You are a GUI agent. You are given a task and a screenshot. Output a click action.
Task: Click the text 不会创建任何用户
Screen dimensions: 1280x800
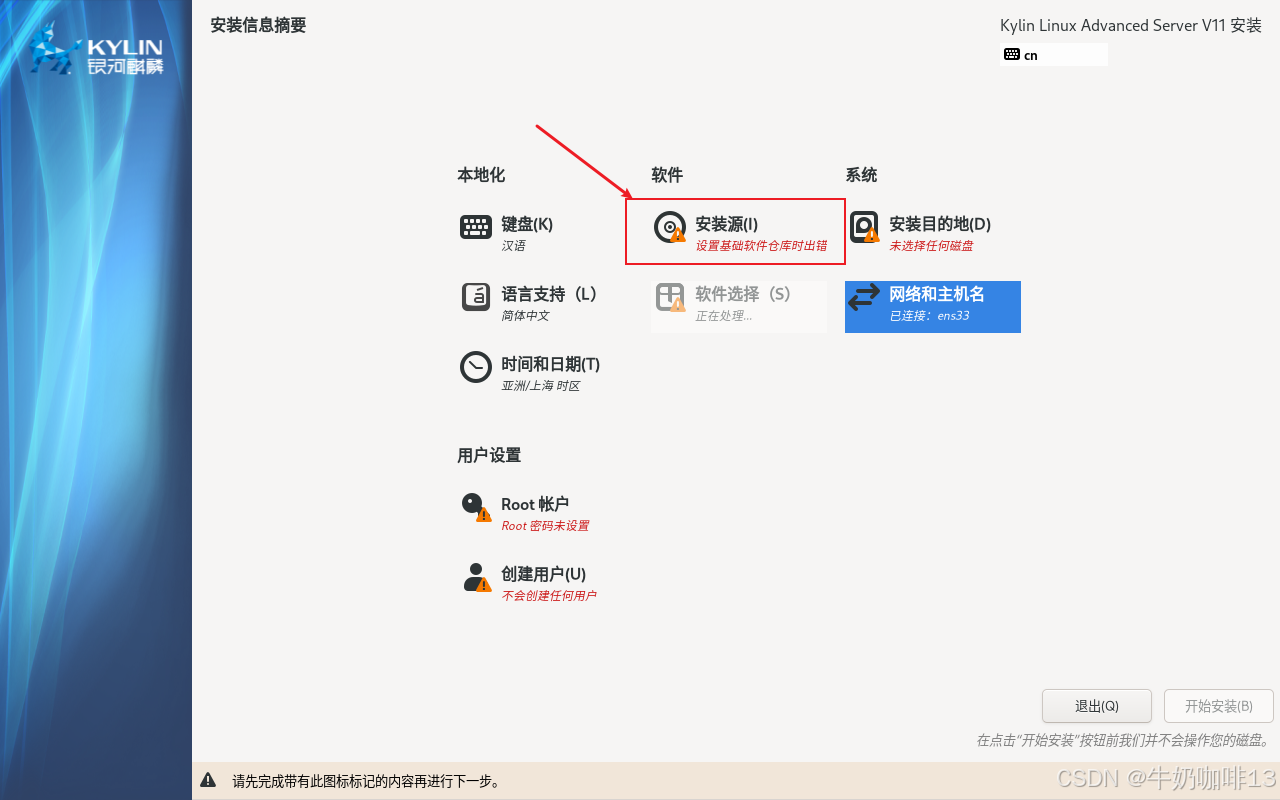tap(549, 596)
